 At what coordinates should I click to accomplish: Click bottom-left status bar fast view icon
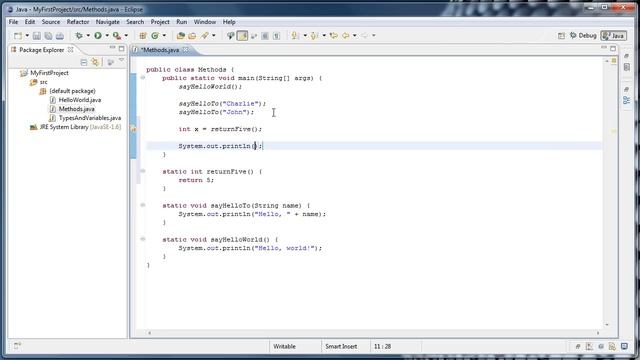(17, 346)
